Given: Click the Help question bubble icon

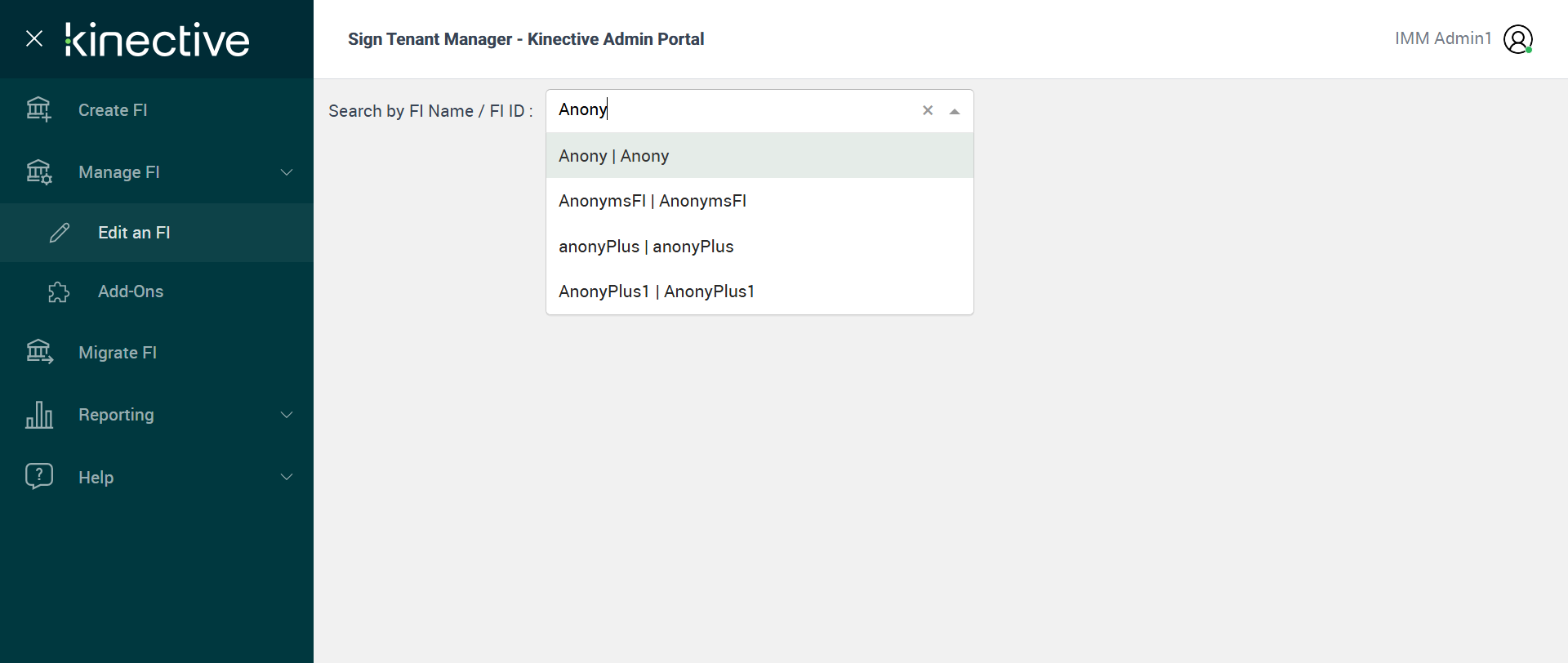Looking at the screenshot, I should 39,476.
